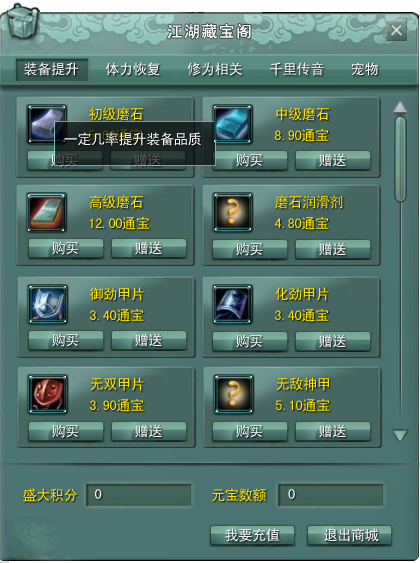Click the scrollbar up arrow
The image size is (420, 563).
(x=400, y=107)
